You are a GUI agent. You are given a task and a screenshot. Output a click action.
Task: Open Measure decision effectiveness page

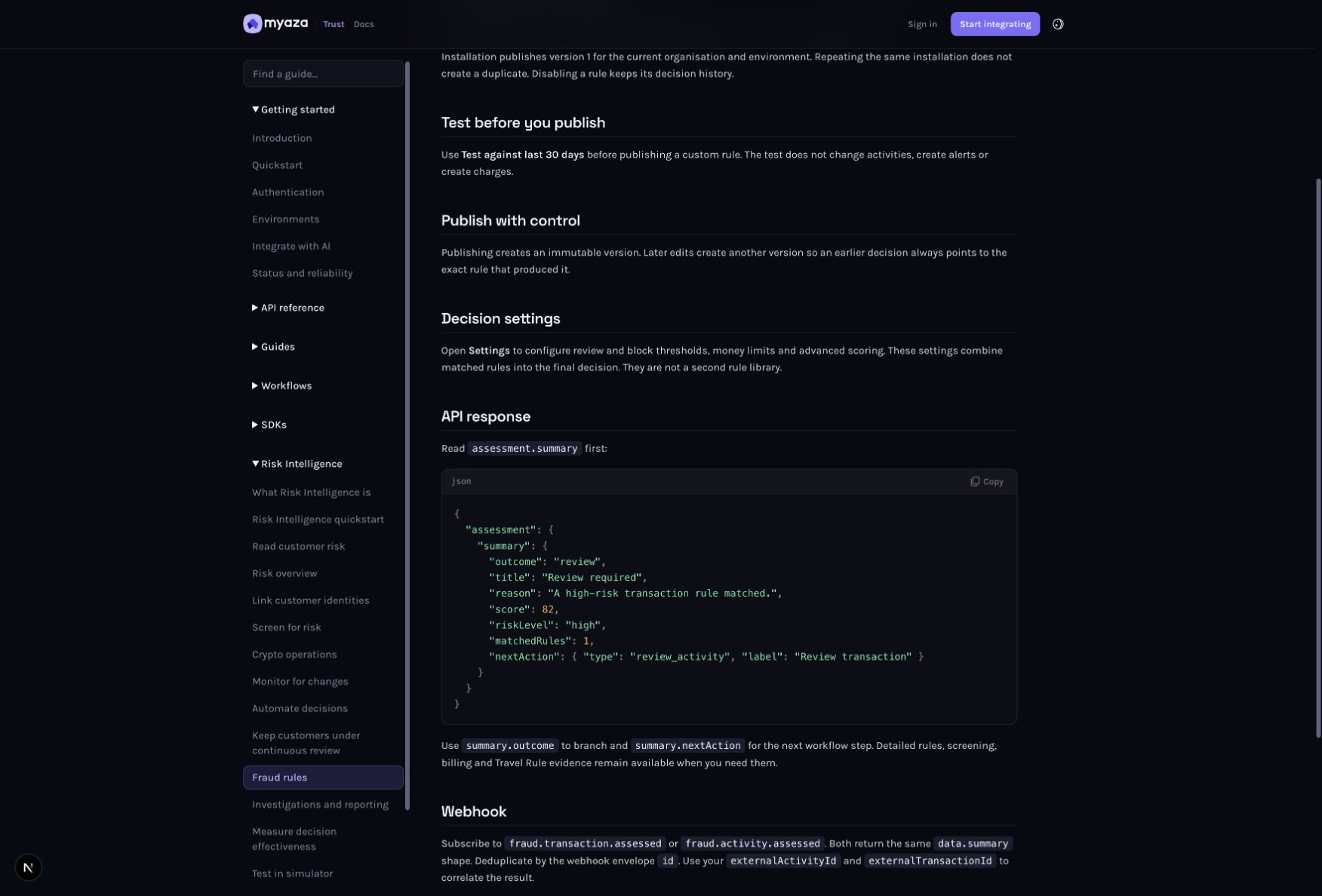point(294,839)
